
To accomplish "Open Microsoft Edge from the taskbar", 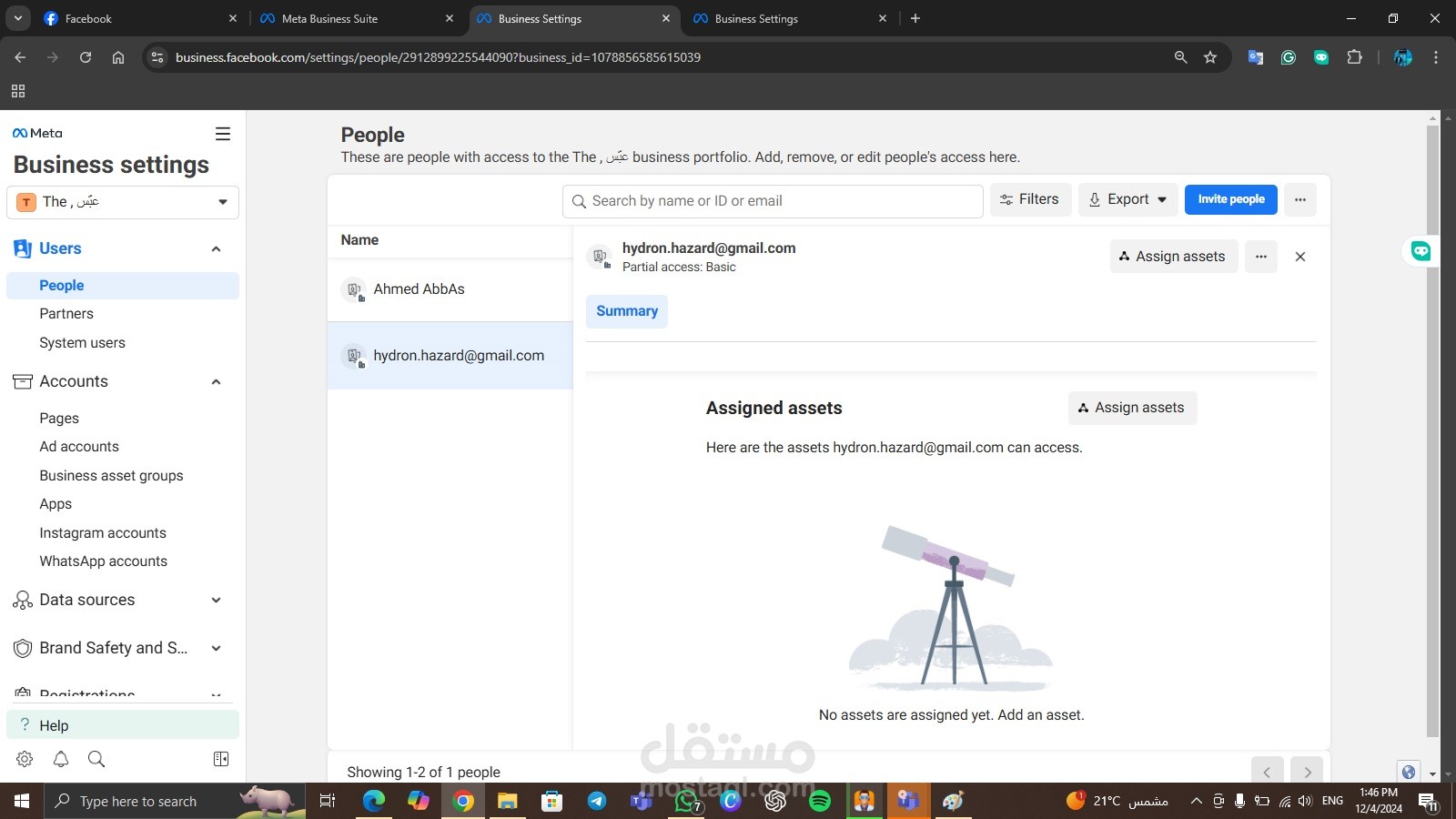I will pyautogui.click(x=374, y=801).
